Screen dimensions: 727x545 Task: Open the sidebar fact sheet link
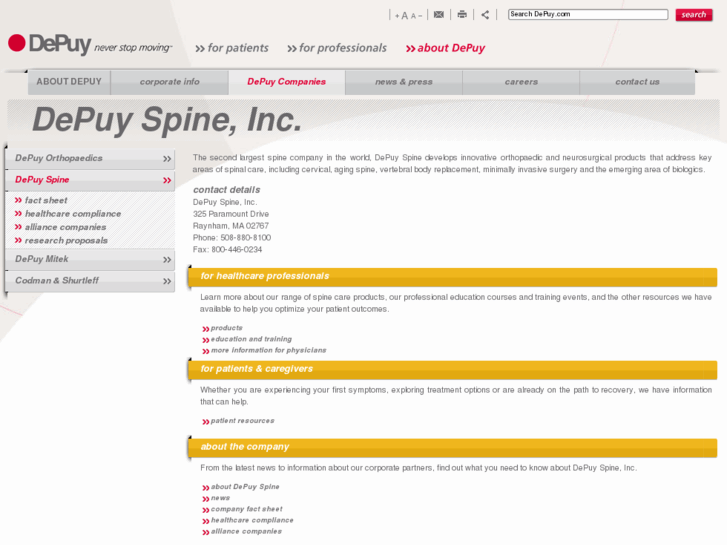tap(46, 200)
